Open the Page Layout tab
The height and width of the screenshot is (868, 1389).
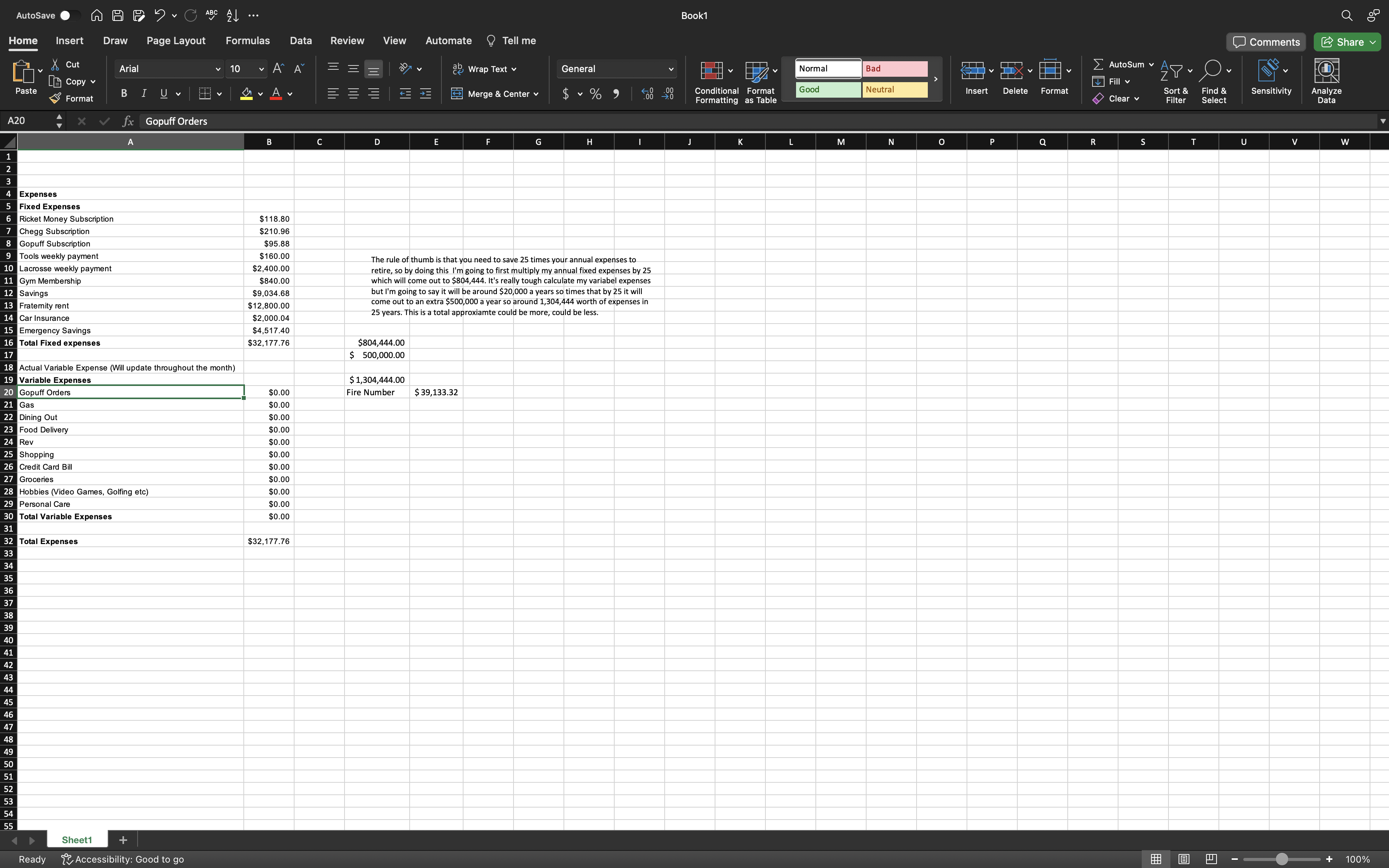point(176,41)
